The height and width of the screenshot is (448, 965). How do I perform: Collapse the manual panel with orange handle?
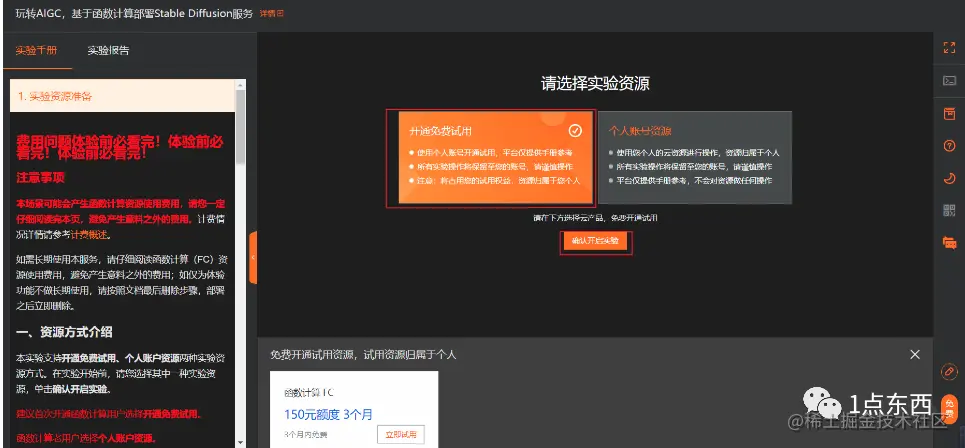coord(253,257)
